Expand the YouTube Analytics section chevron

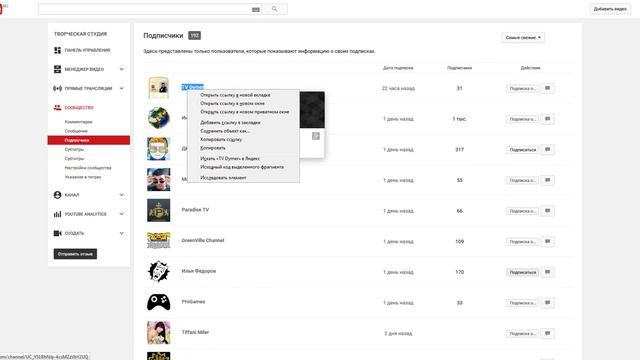(121, 214)
